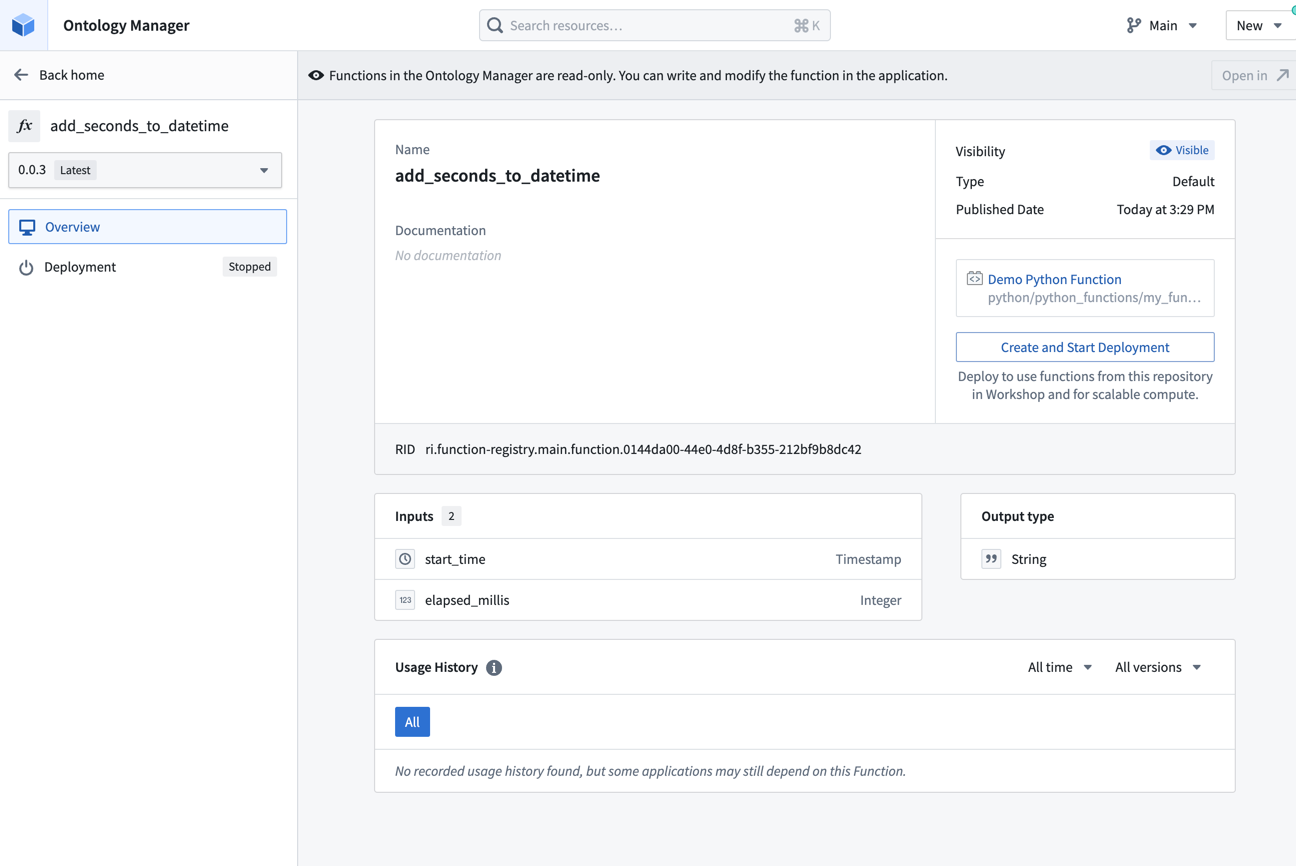Open the Demo Python Function link
The height and width of the screenshot is (866, 1296).
click(x=1054, y=279)
